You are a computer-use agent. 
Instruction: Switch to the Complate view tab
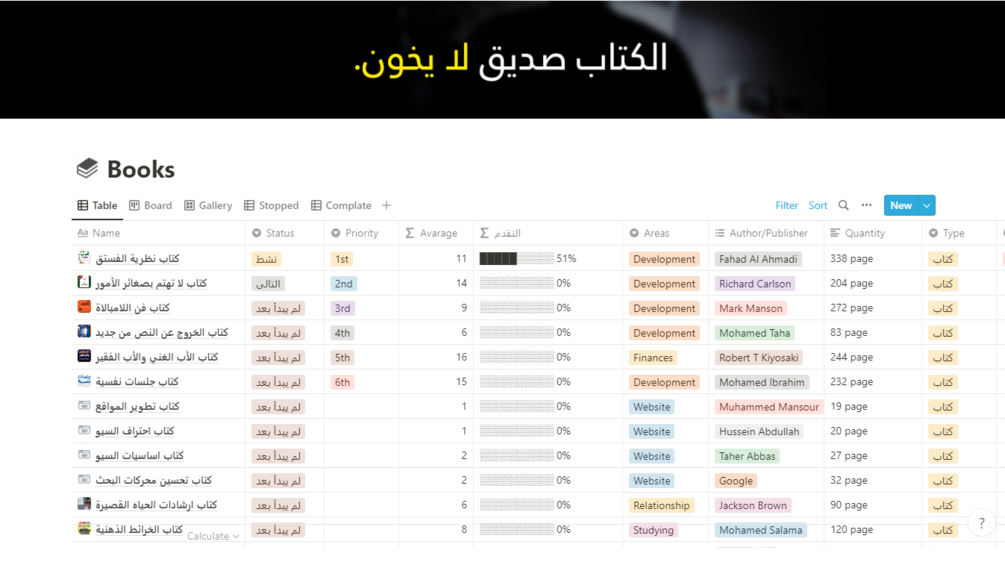click(341, 205)
